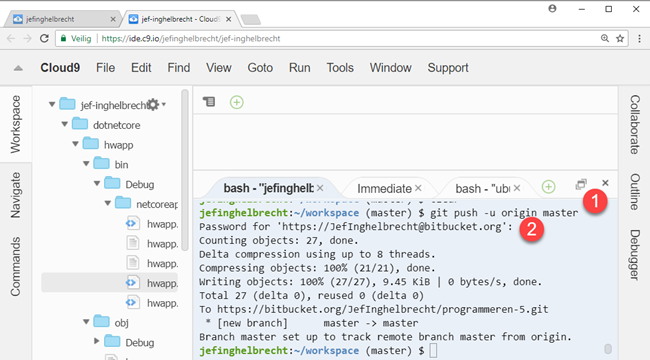Open the Outline side panel
650x360 pixels.
pos(635,192)
